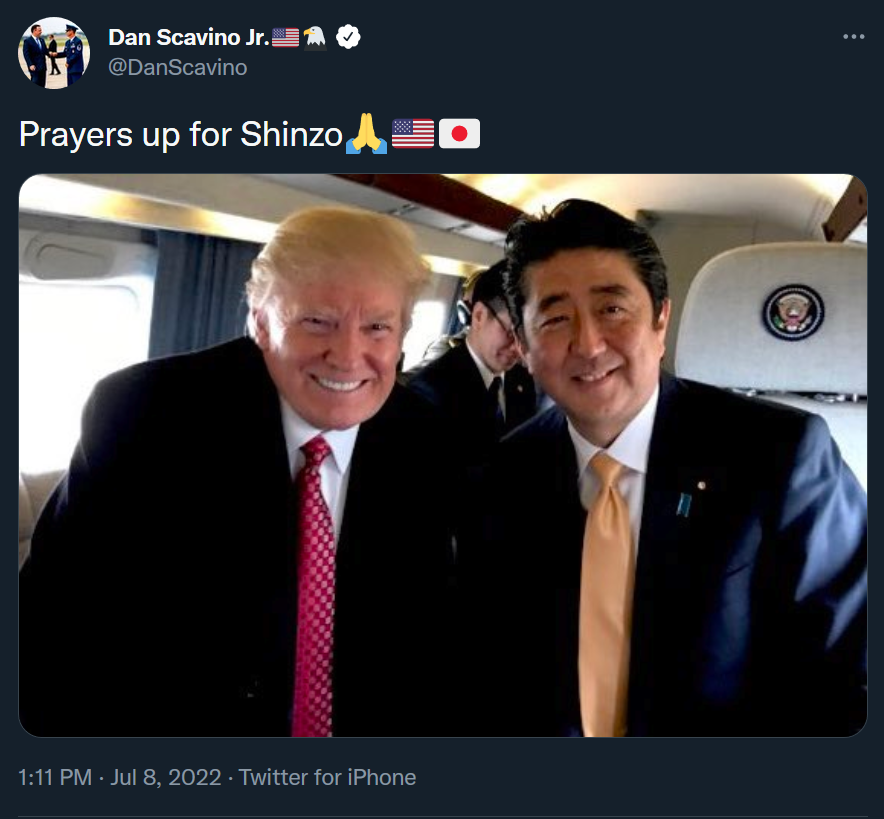This screenshot has height=819, width=884.
Task: Click the American flag emoji in tweet text
Action: click(x=413, y=134)
